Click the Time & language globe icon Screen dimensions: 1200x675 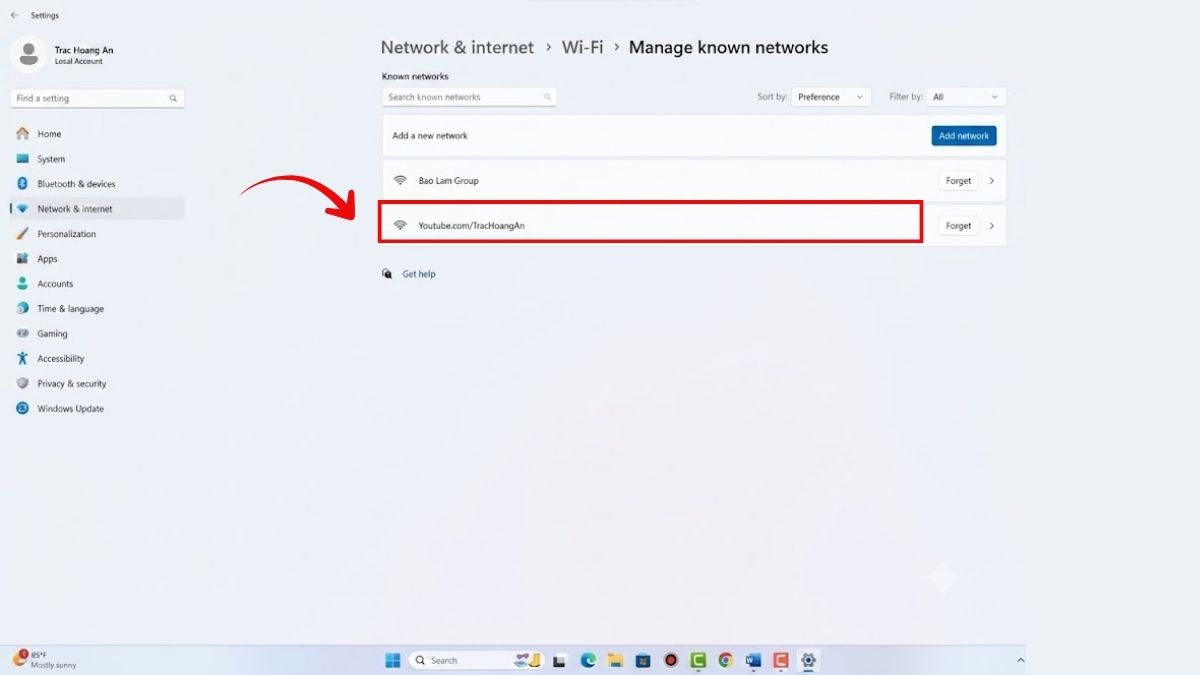pyautogui.click(x=22, y=308)
